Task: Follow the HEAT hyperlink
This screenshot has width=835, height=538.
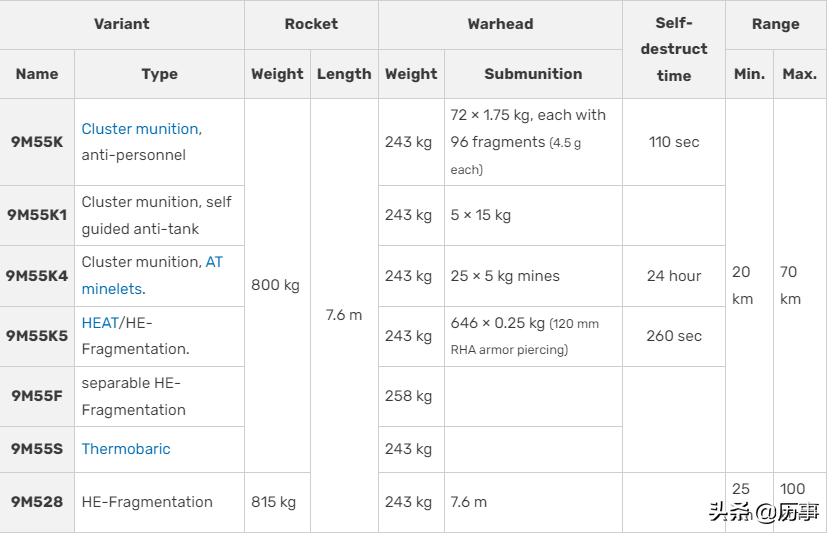Action: (x=100, y=323)
